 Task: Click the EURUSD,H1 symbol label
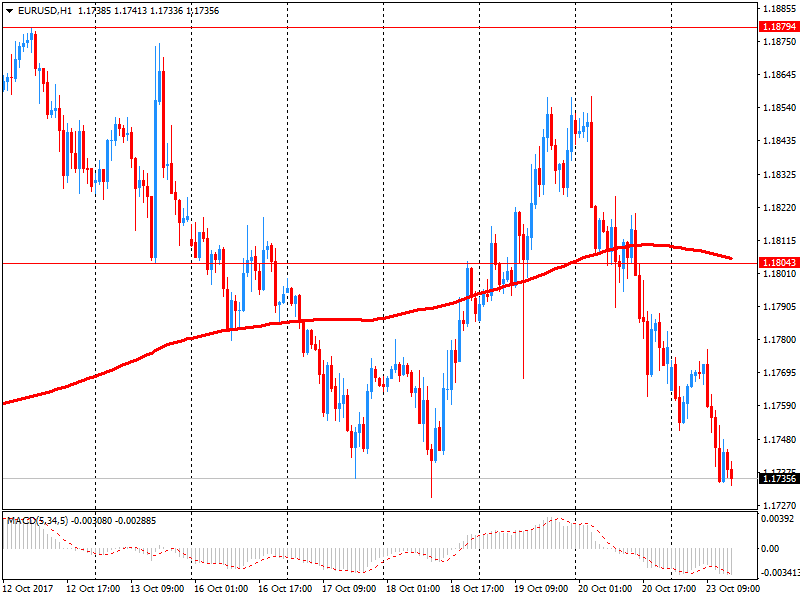(x=45, y=11)
